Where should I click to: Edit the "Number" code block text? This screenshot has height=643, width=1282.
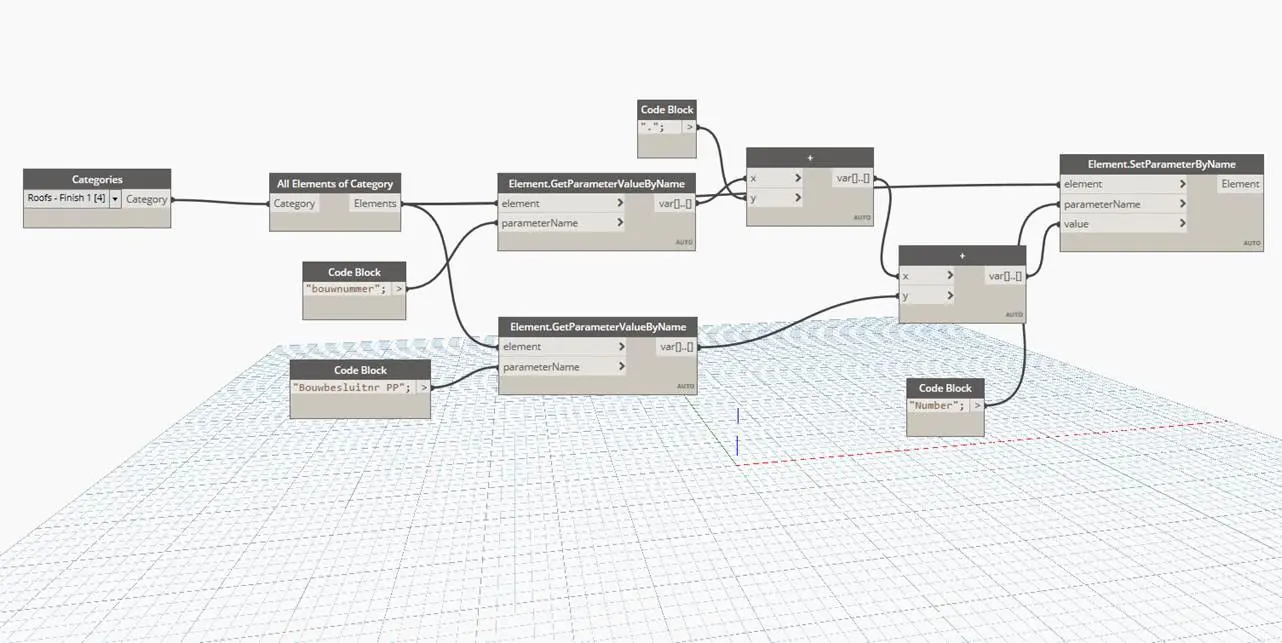[x=938, y=405]
